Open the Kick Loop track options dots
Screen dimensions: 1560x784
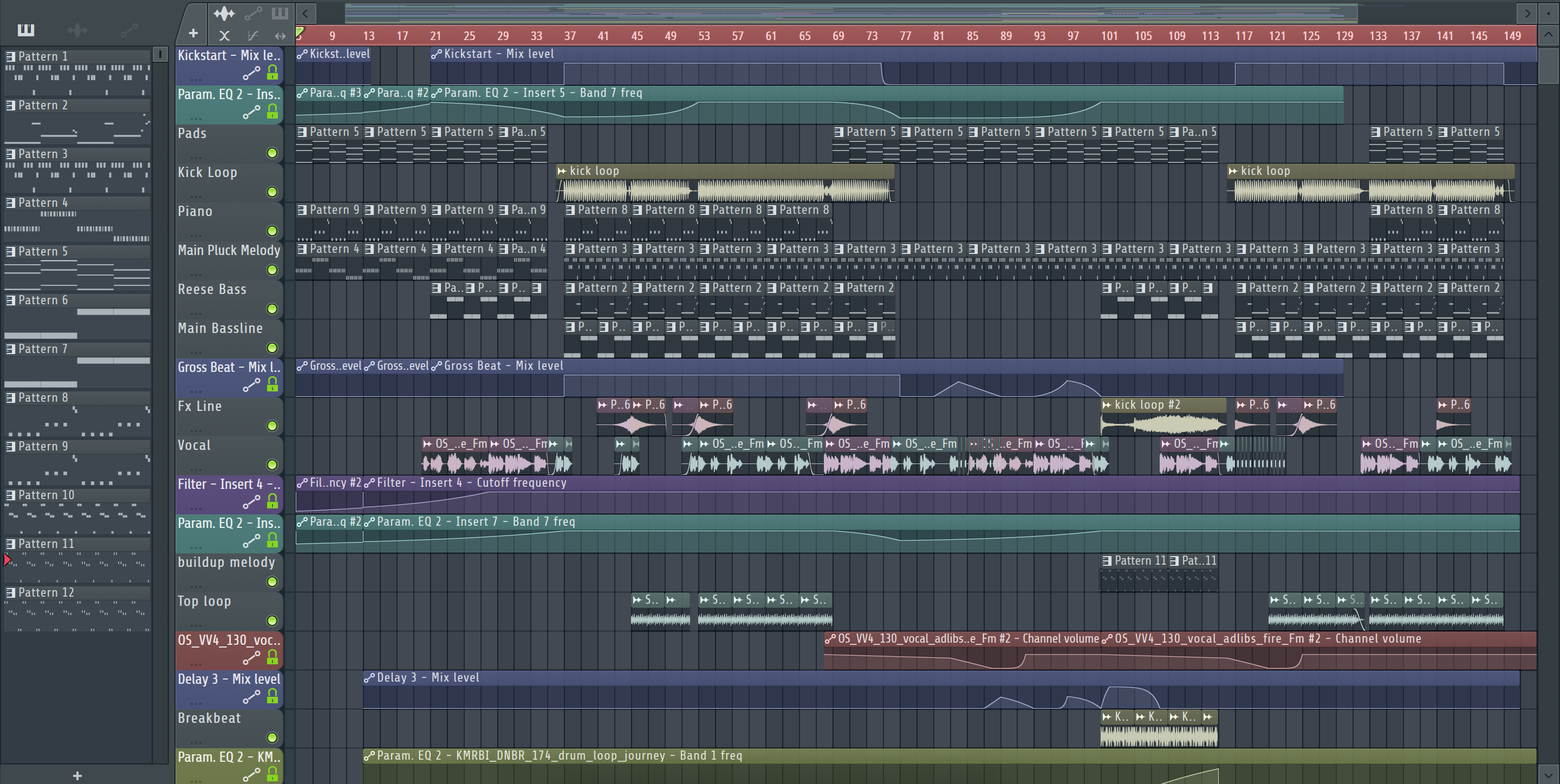196,197
